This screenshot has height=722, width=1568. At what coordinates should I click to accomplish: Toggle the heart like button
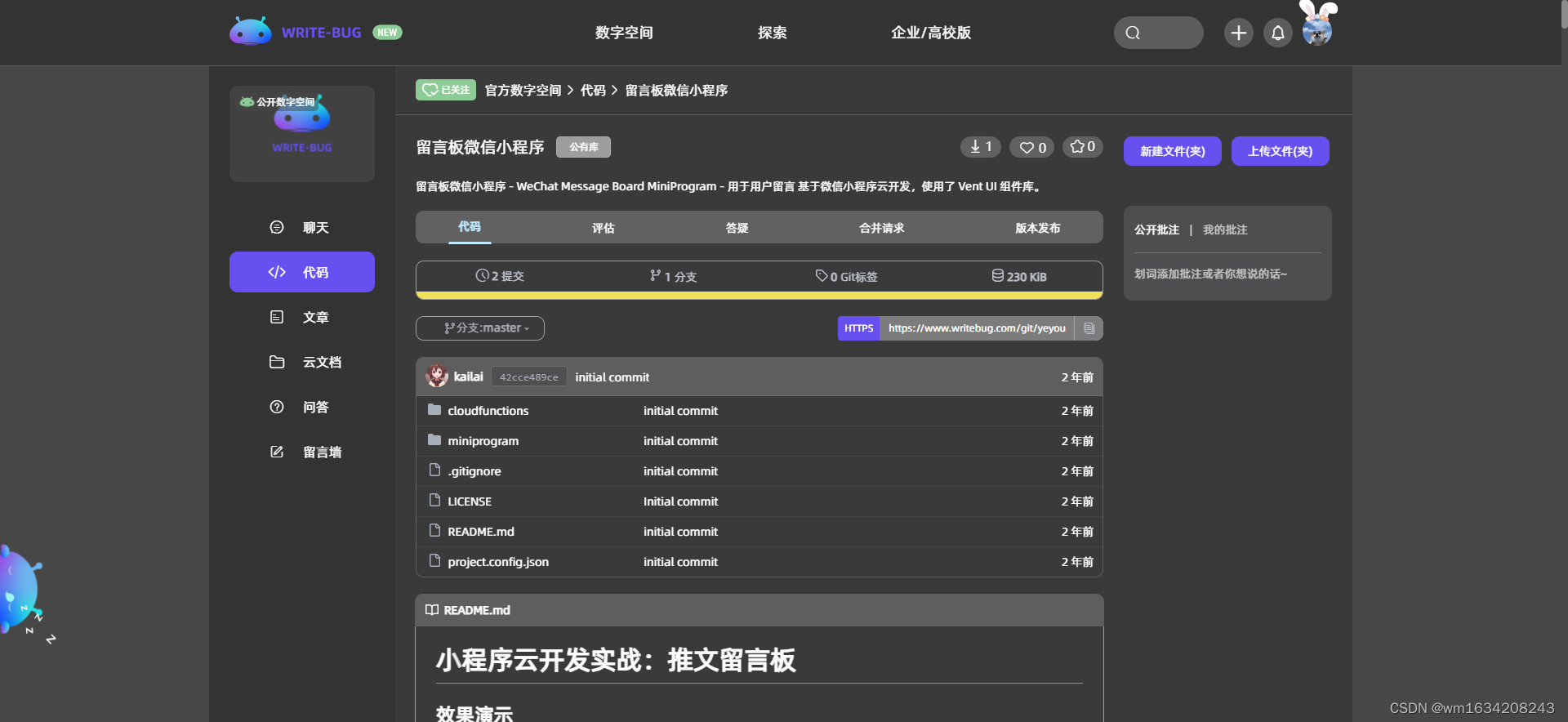(1032, 147)
